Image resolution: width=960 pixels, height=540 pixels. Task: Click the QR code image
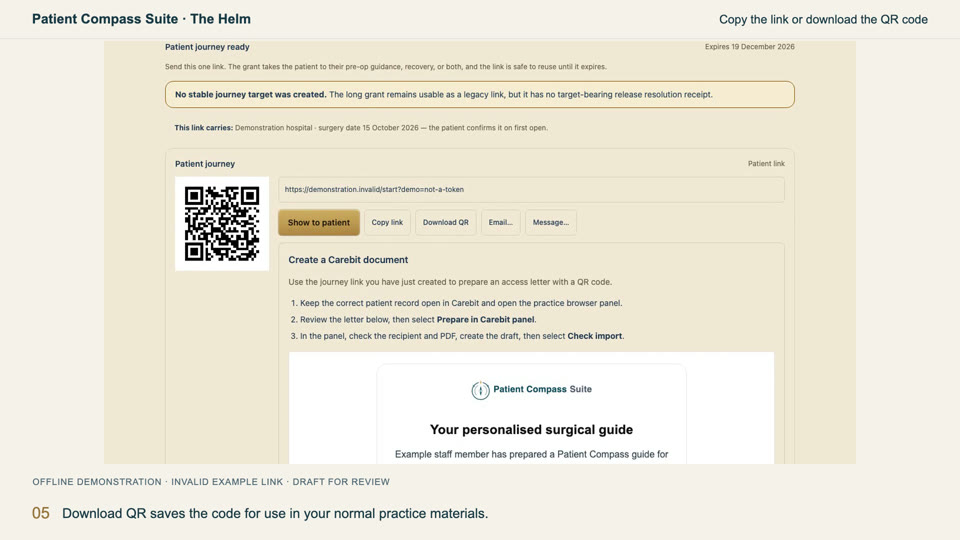point(222,223)
